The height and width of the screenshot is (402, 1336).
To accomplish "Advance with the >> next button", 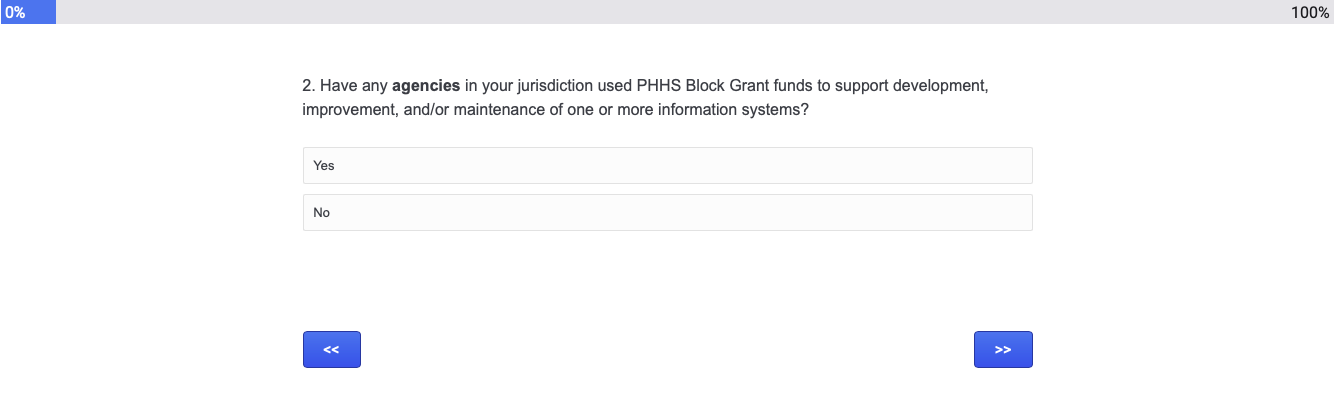I will [x=1003, y=350].
